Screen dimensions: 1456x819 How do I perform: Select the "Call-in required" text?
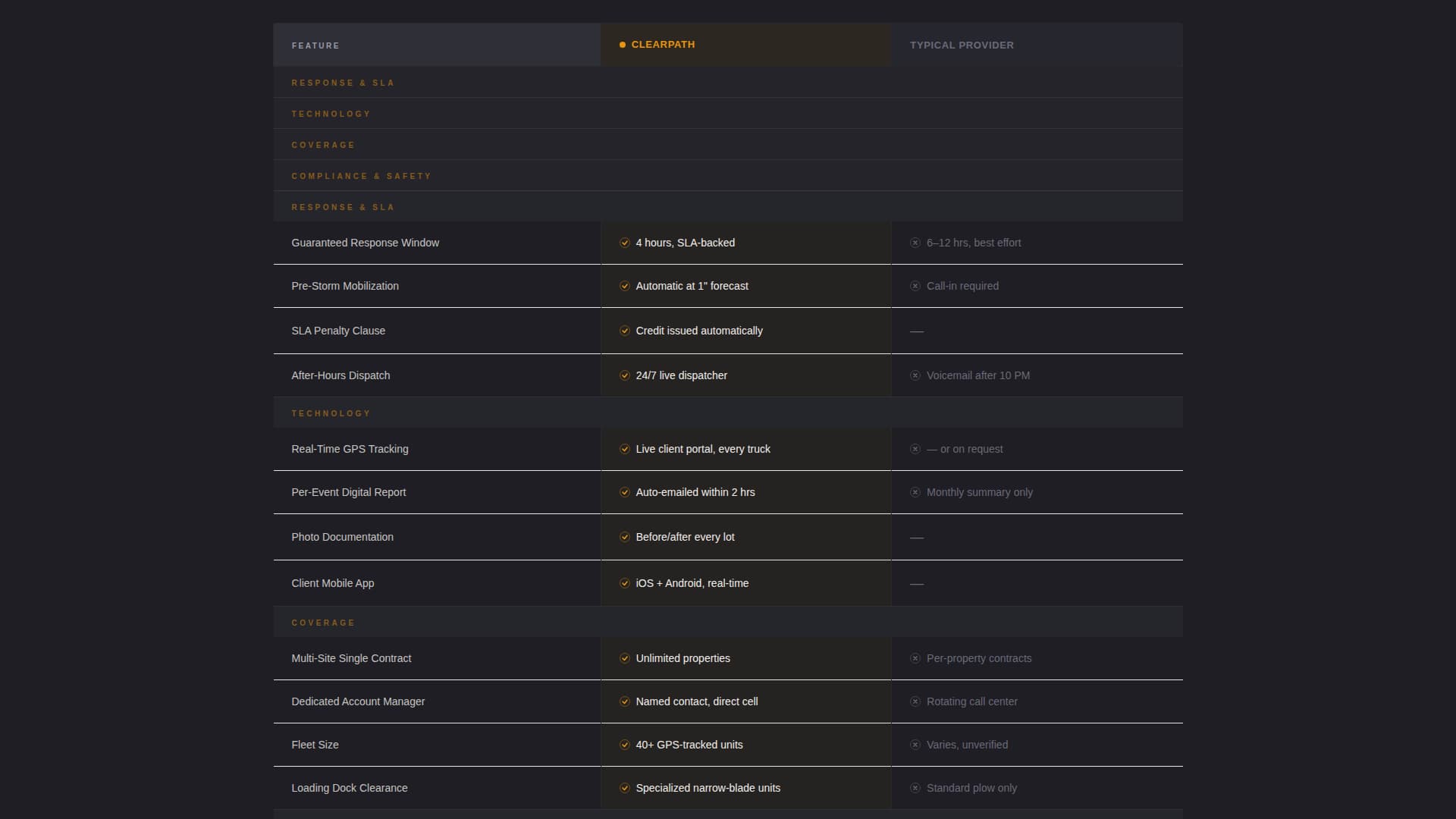click(x=962, y=286)
